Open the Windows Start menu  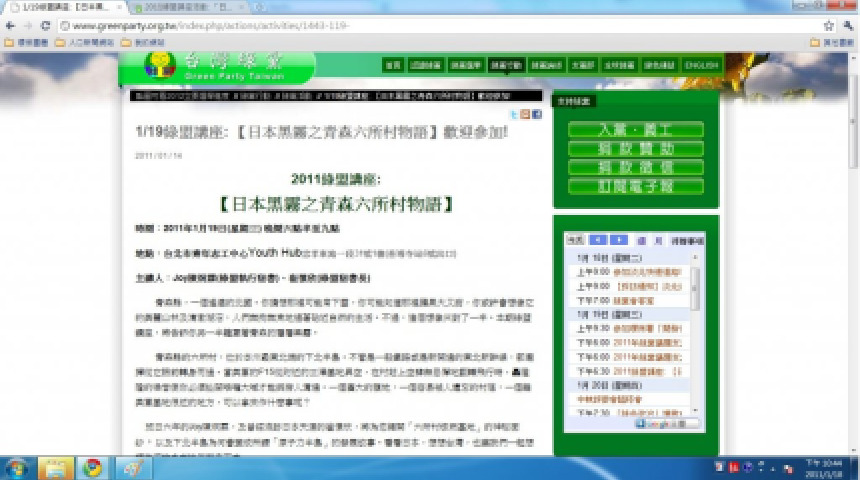(17, 467)
